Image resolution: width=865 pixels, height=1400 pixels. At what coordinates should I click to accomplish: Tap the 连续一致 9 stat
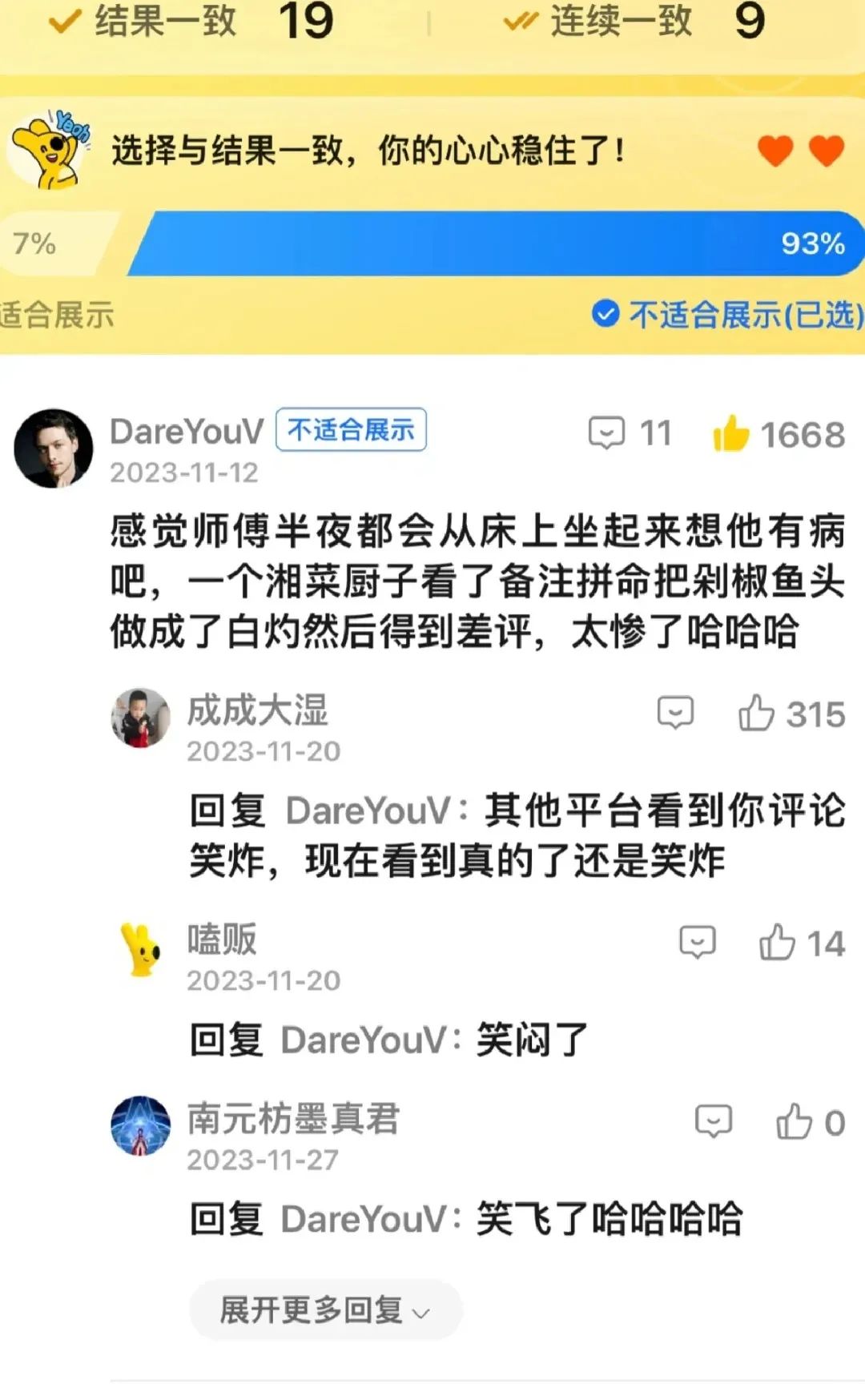(634, 21)
